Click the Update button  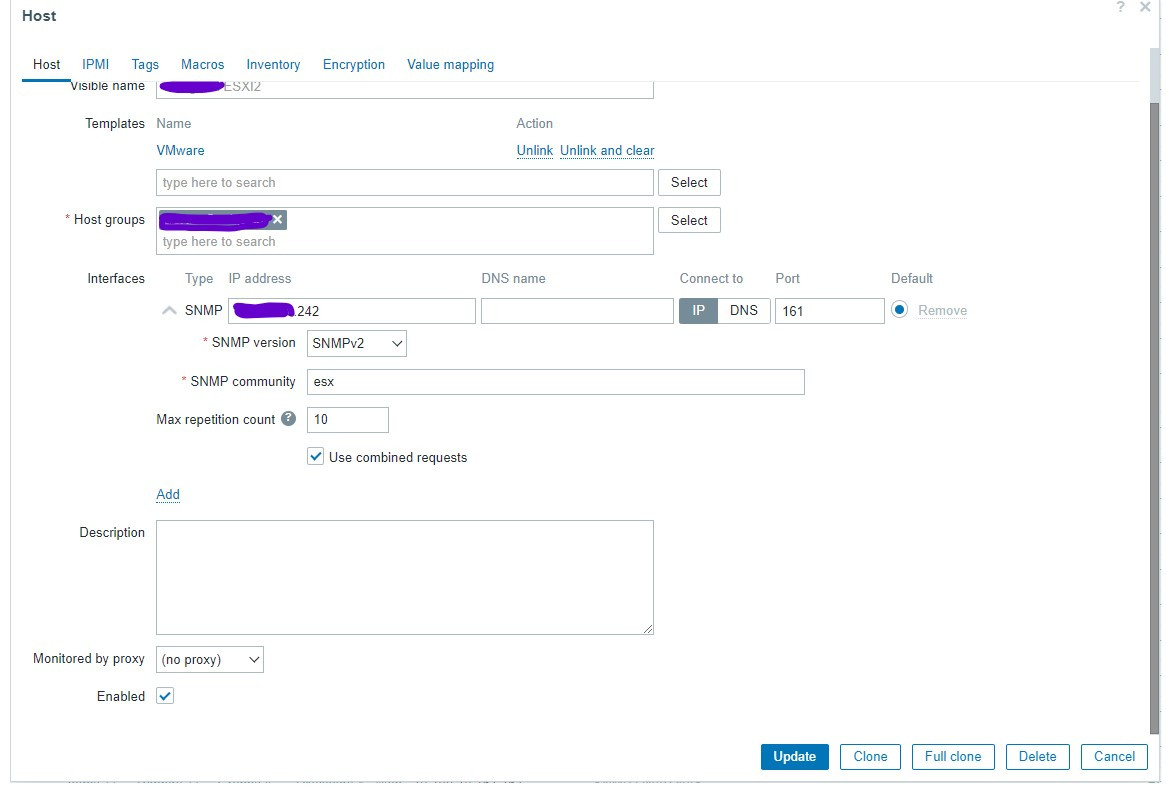pyautogui.click(x=795, y=756)
